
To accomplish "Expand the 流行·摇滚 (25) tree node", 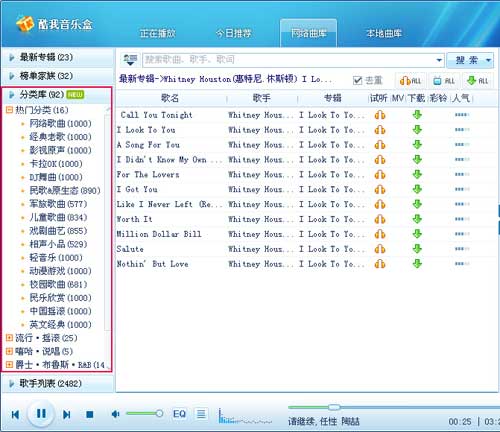I will (x=9, y=338).
